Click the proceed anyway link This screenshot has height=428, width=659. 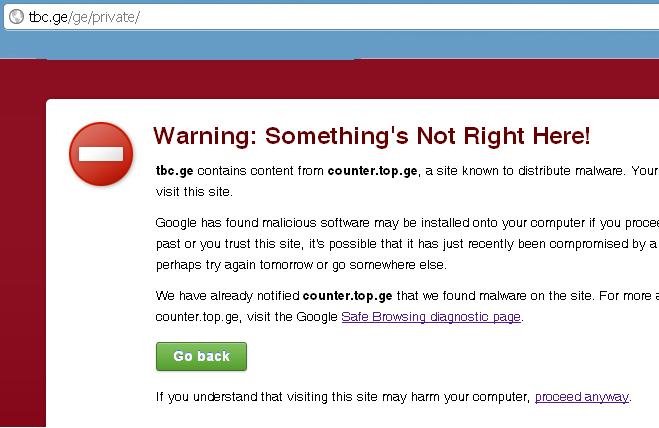581,397
